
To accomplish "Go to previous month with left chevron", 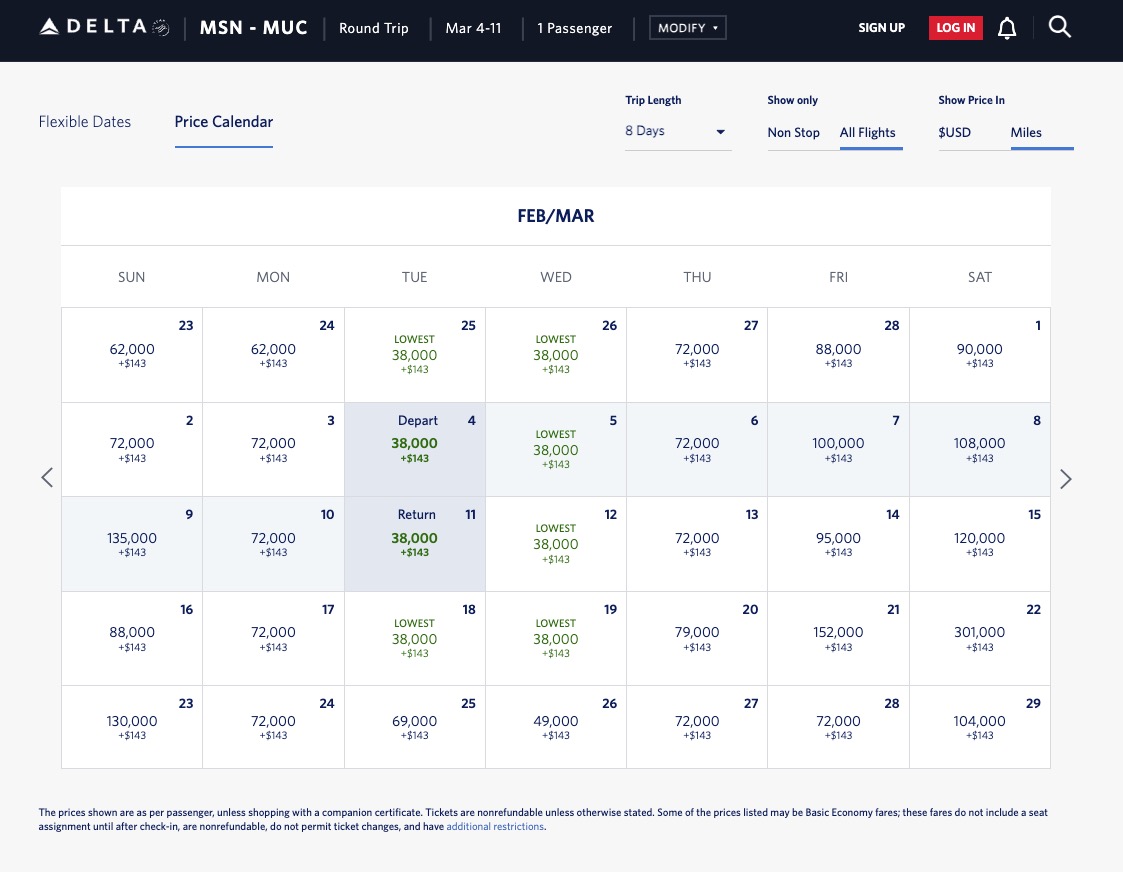I will tap(46, 477).
